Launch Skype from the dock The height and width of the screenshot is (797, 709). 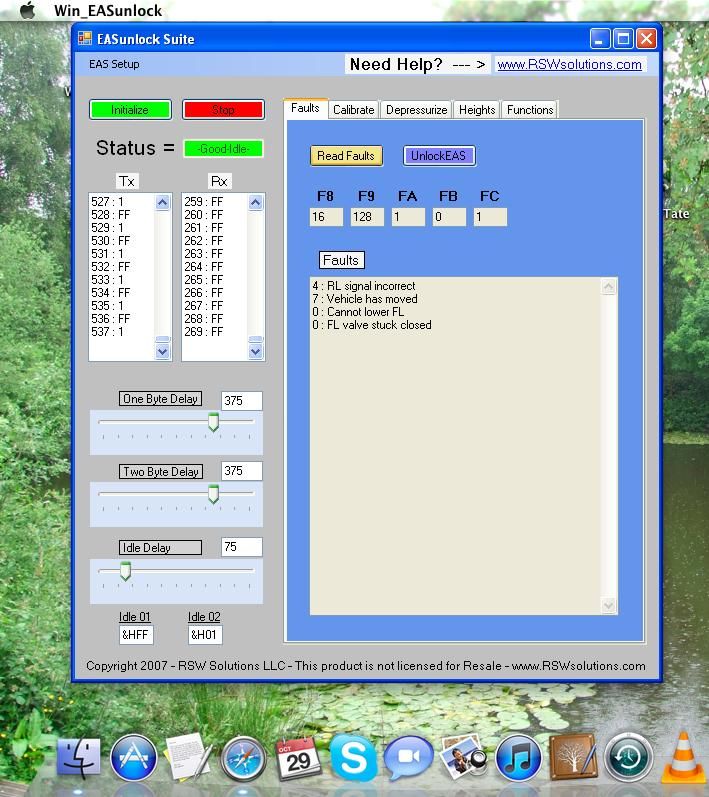pos(353,758)
